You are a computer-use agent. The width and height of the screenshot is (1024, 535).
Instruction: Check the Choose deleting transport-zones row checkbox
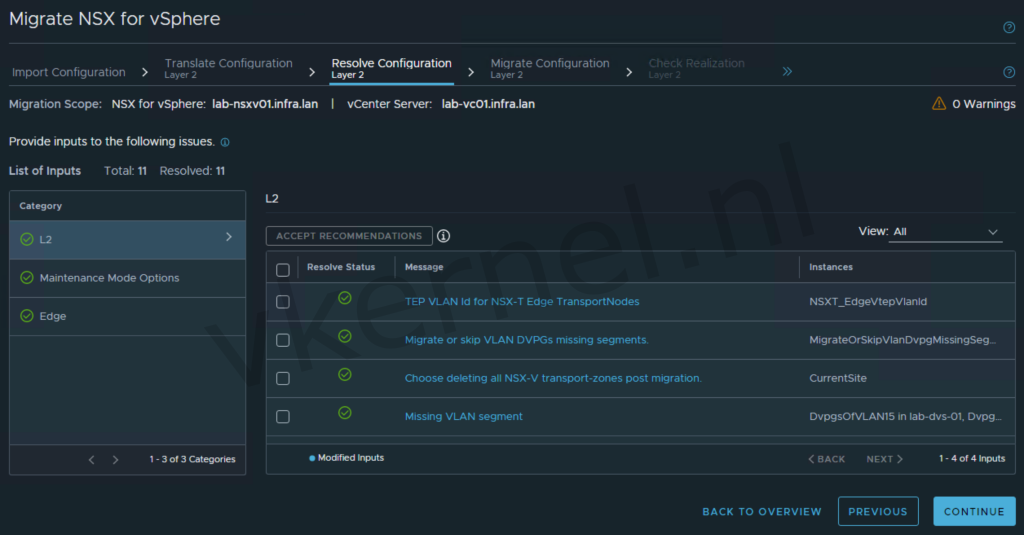(283, 378)
